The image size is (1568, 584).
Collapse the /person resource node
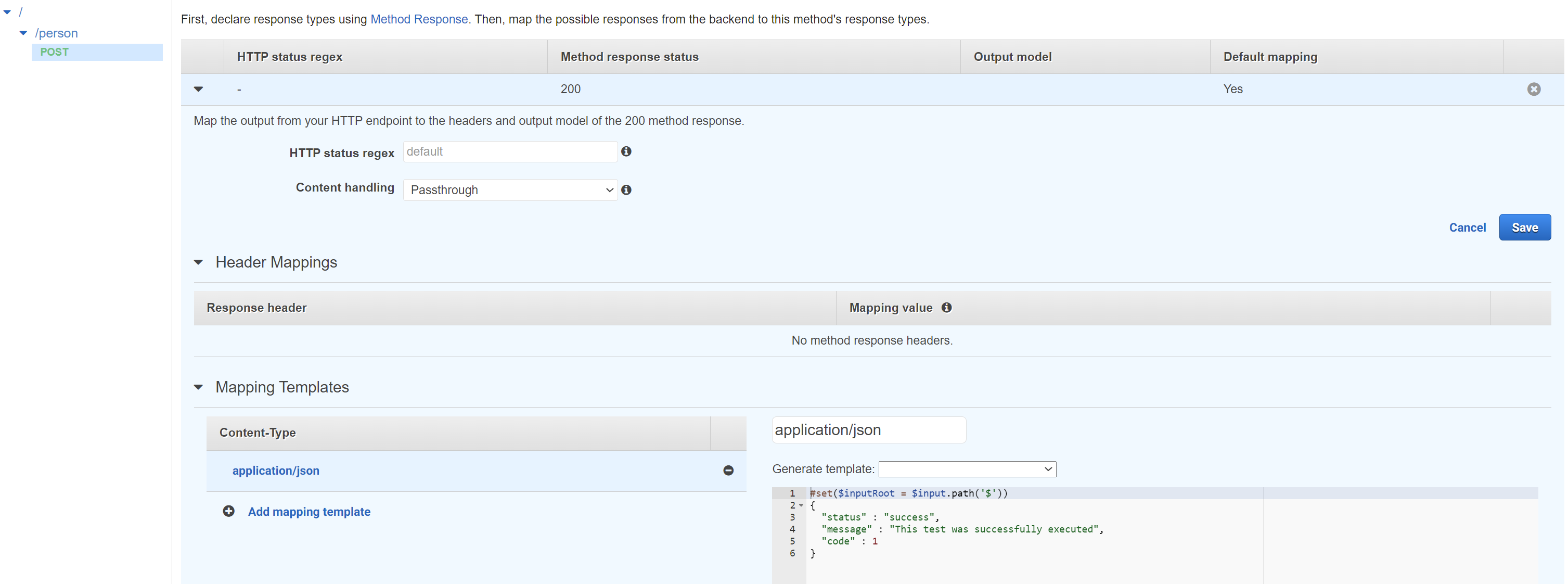pos(24,33)
